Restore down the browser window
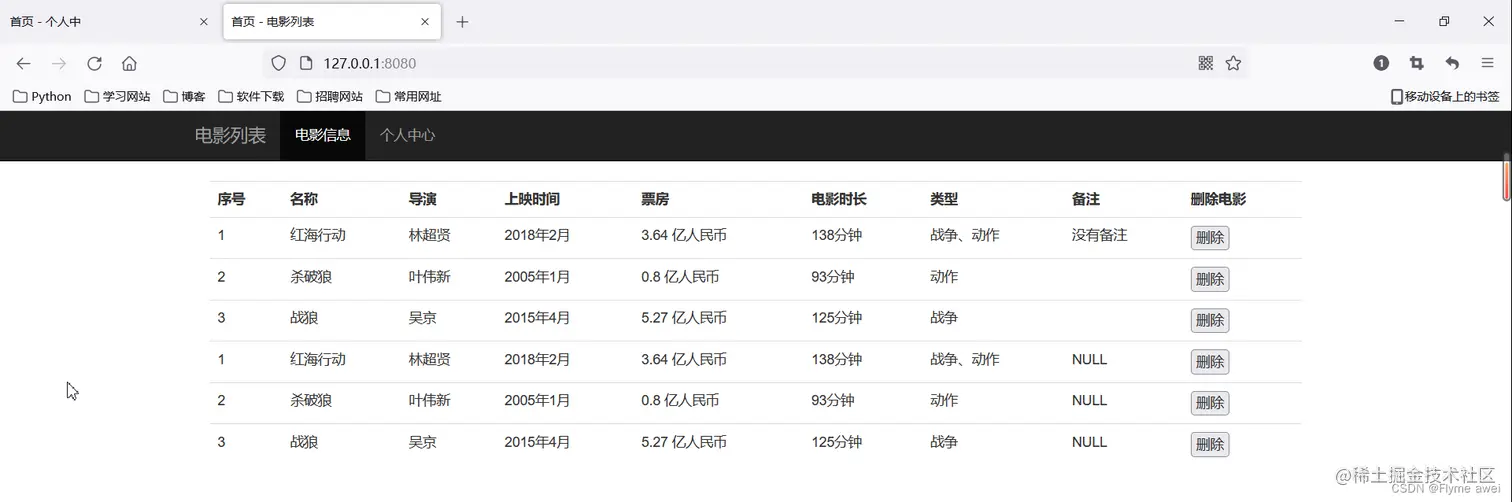The image size is (1512, 502). tap(1444, 21)
